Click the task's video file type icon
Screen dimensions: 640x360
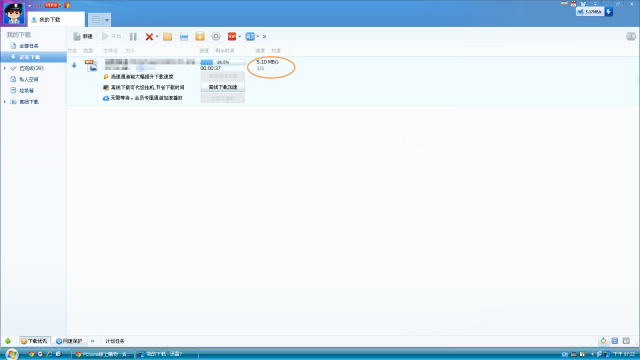point(91,65)
